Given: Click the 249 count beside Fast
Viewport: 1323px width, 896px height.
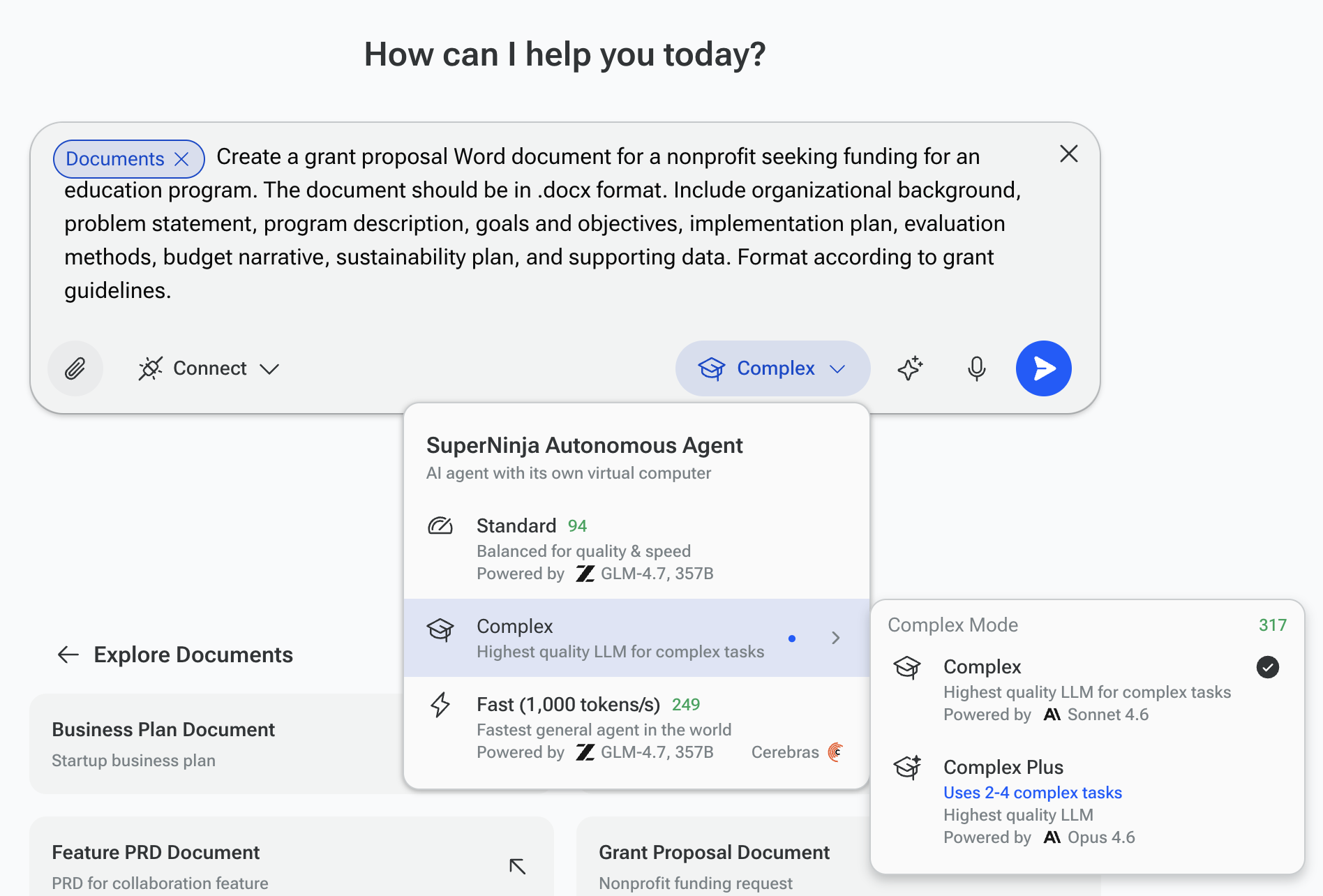Looking at the screenshot, I should [686, 705].
